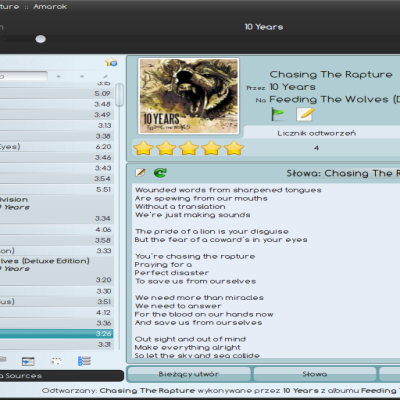Select the 4:12 playlist track
This screenshot has width=400, height=400.
pos(57,313)
